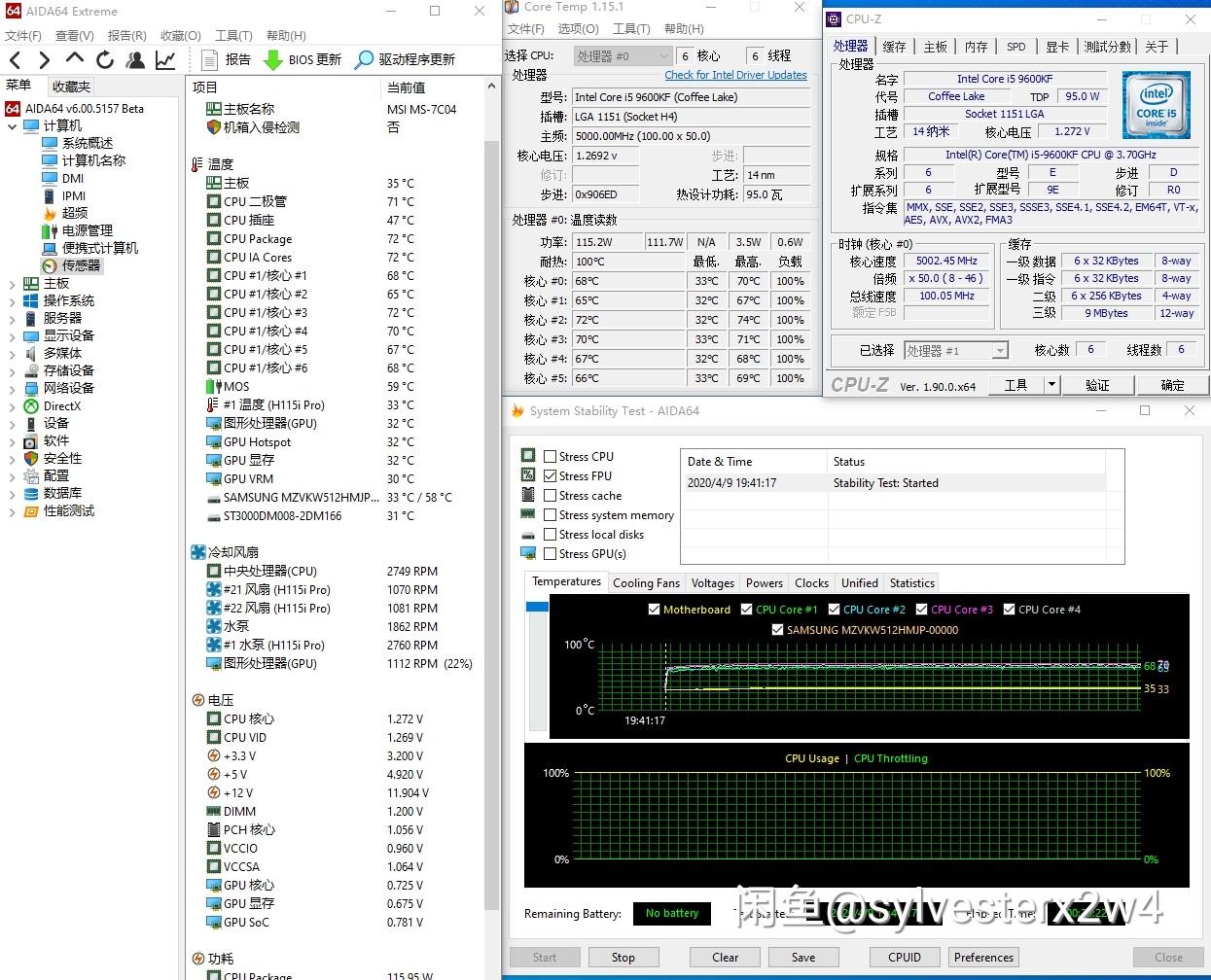Viewport: 1211px width, 980px height.
Task: Select 超频 overclock tree item
Action: tap(64, 213)
